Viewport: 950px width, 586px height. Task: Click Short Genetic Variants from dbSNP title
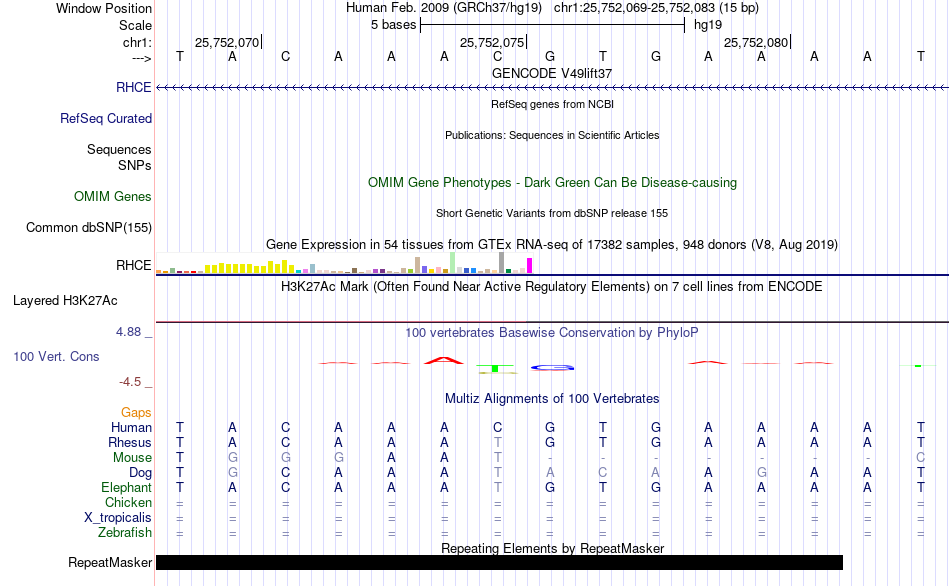tap(552, 213)
